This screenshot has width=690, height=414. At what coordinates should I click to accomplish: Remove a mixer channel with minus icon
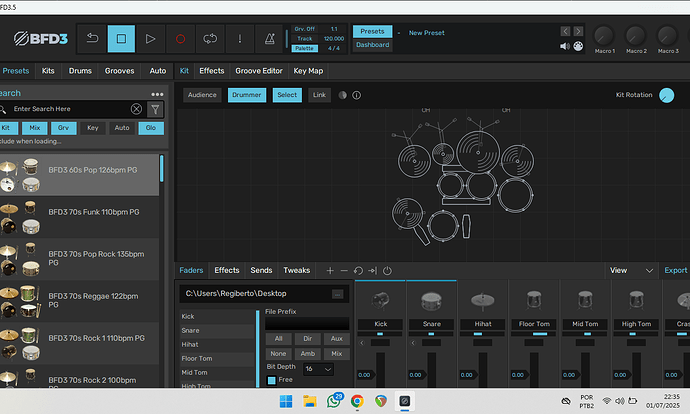click(344, 271)
